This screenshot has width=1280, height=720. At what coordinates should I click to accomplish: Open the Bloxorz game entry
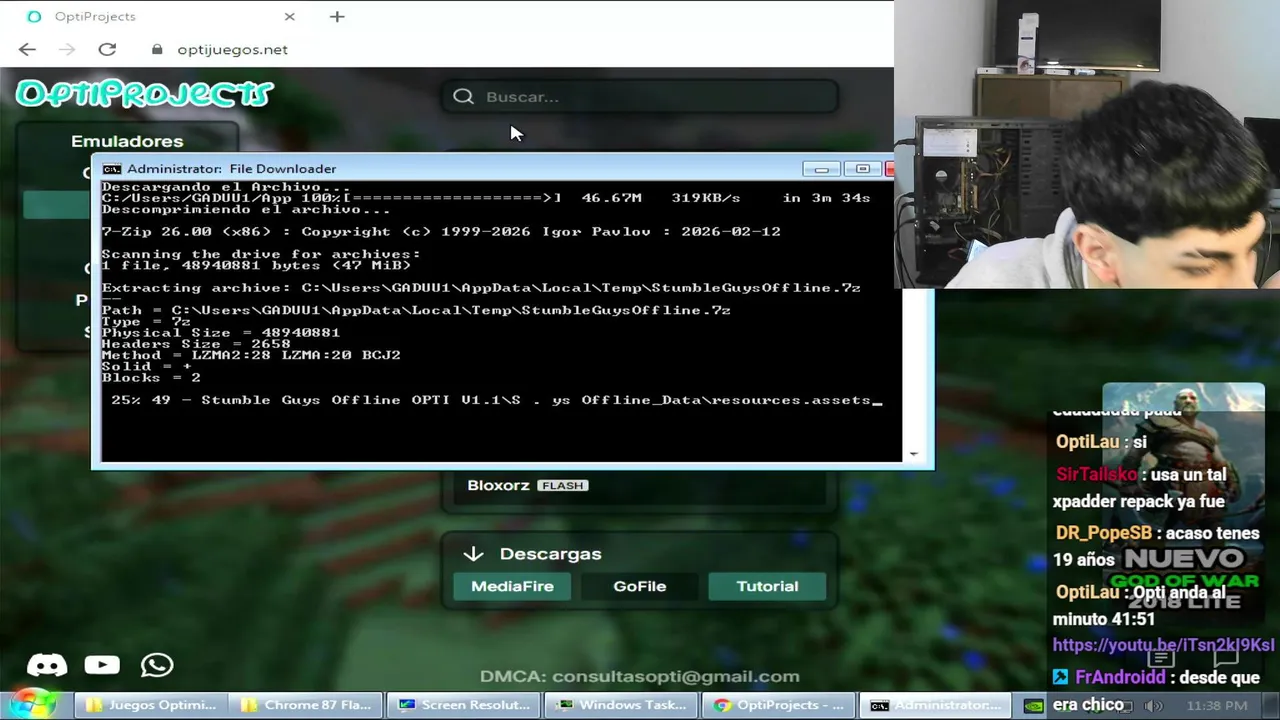(498, 485)
